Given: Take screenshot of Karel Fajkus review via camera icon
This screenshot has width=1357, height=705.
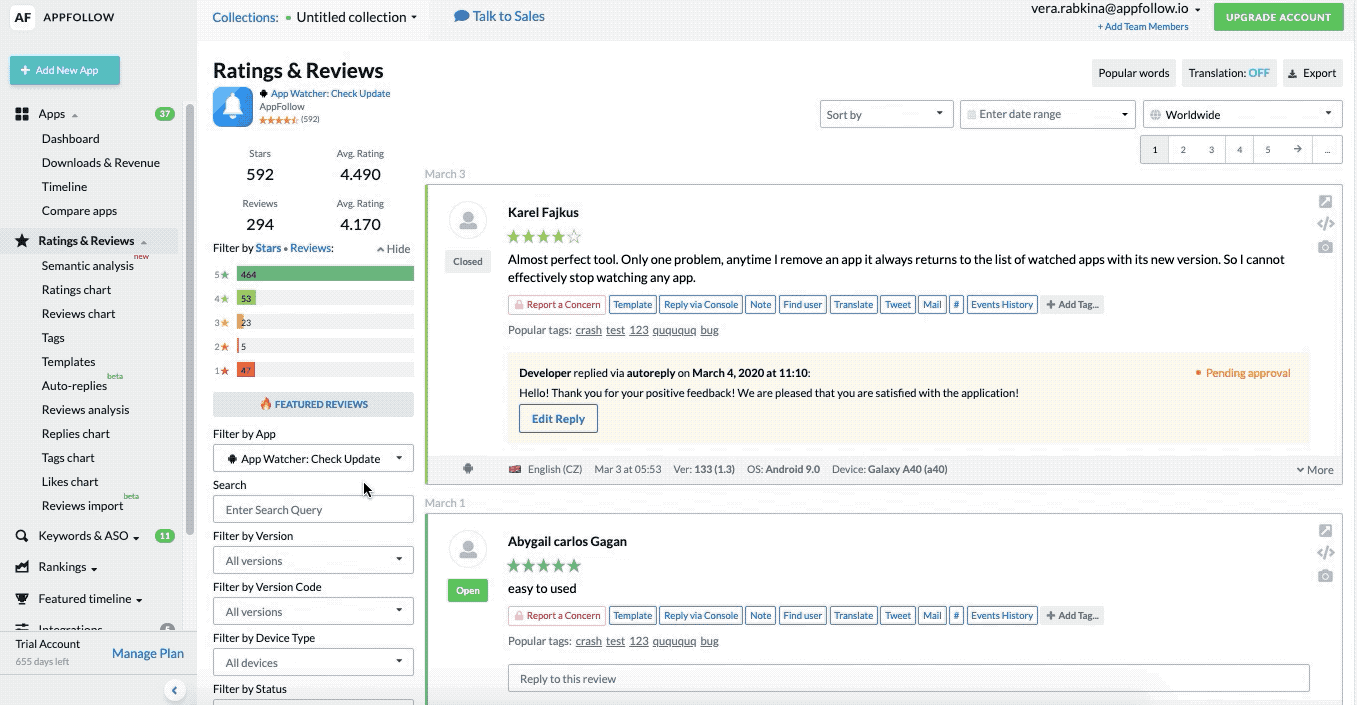Looking at the screenshot, I should (x=1325, y=247).
